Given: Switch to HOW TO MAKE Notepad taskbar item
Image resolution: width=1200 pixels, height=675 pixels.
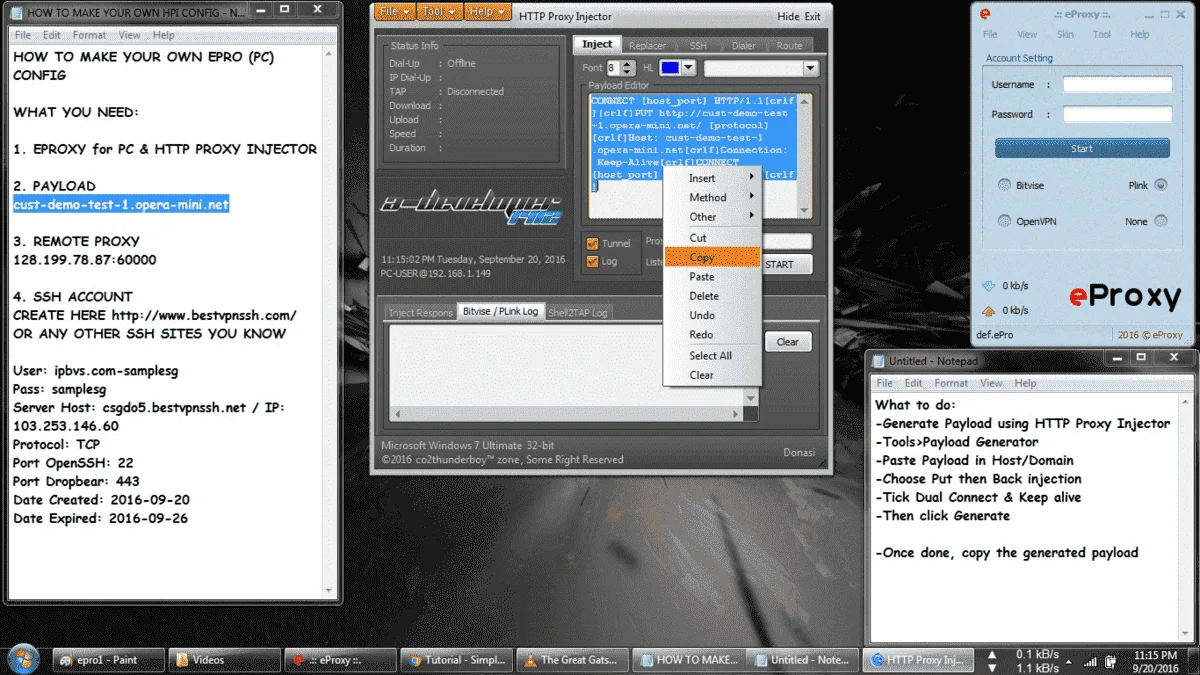Looking at the screenshot, I should click(x=689, y=660).
